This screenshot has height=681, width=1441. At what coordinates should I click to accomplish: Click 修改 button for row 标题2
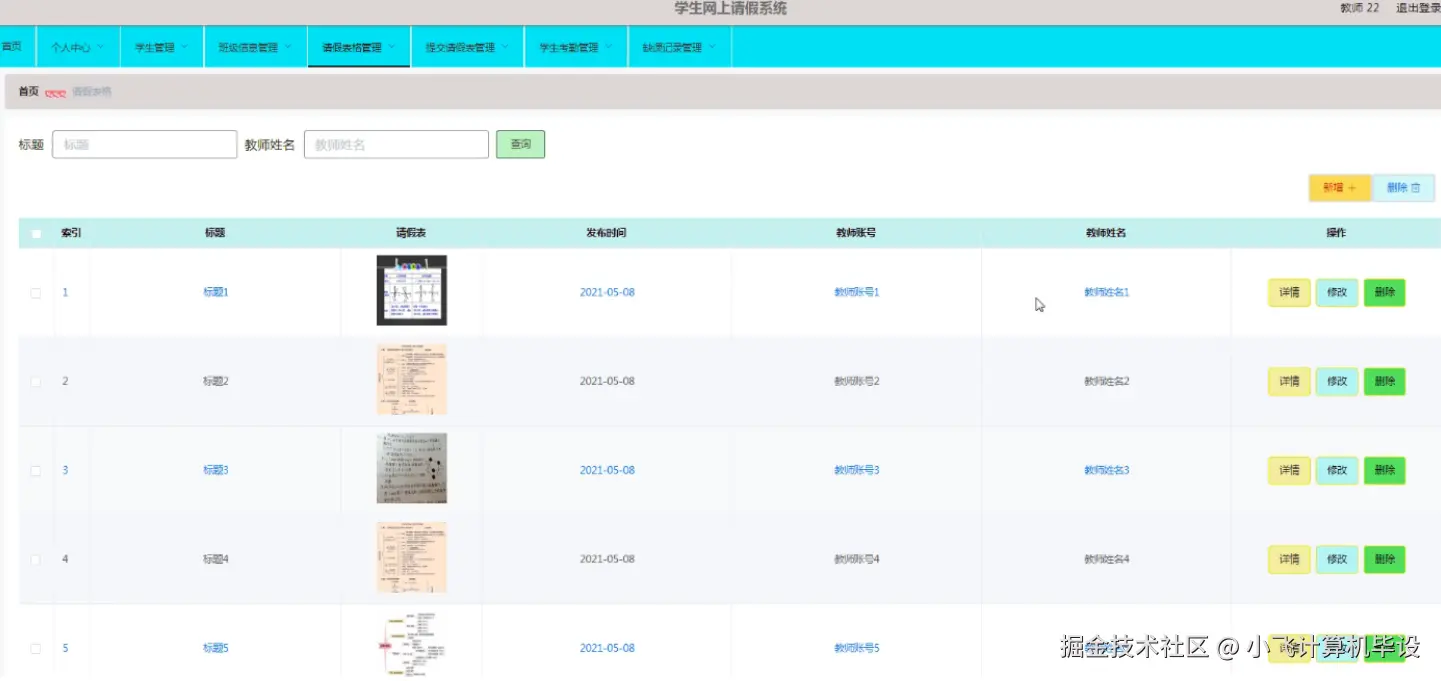point(1337,382)
